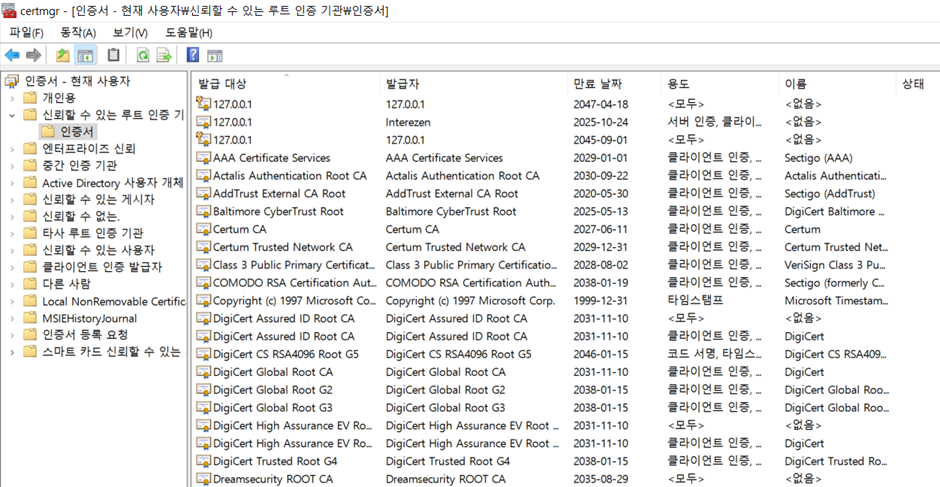Go up one level with folder-arrow icon

pos(62,55)
